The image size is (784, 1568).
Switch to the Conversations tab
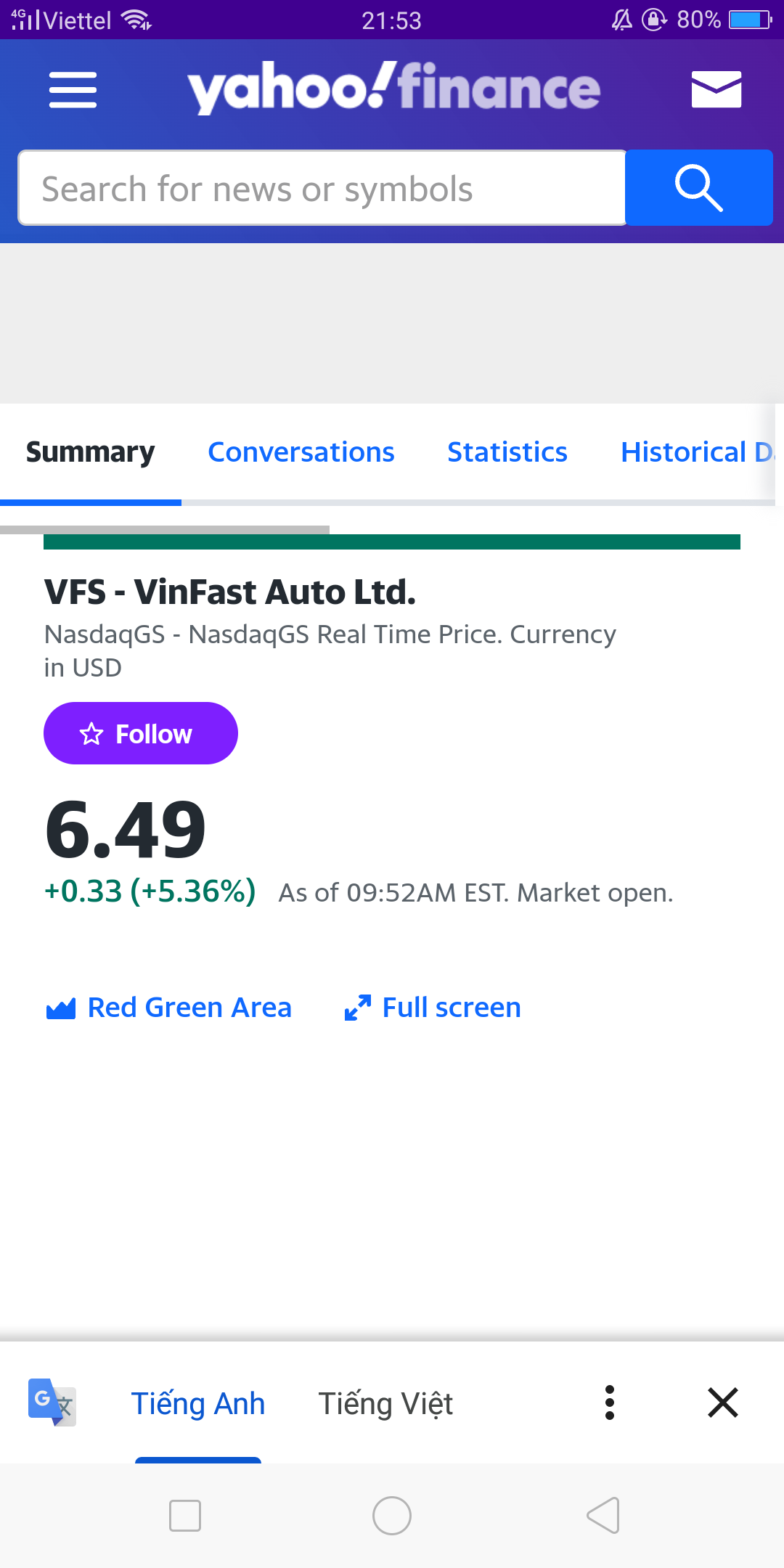301,452
